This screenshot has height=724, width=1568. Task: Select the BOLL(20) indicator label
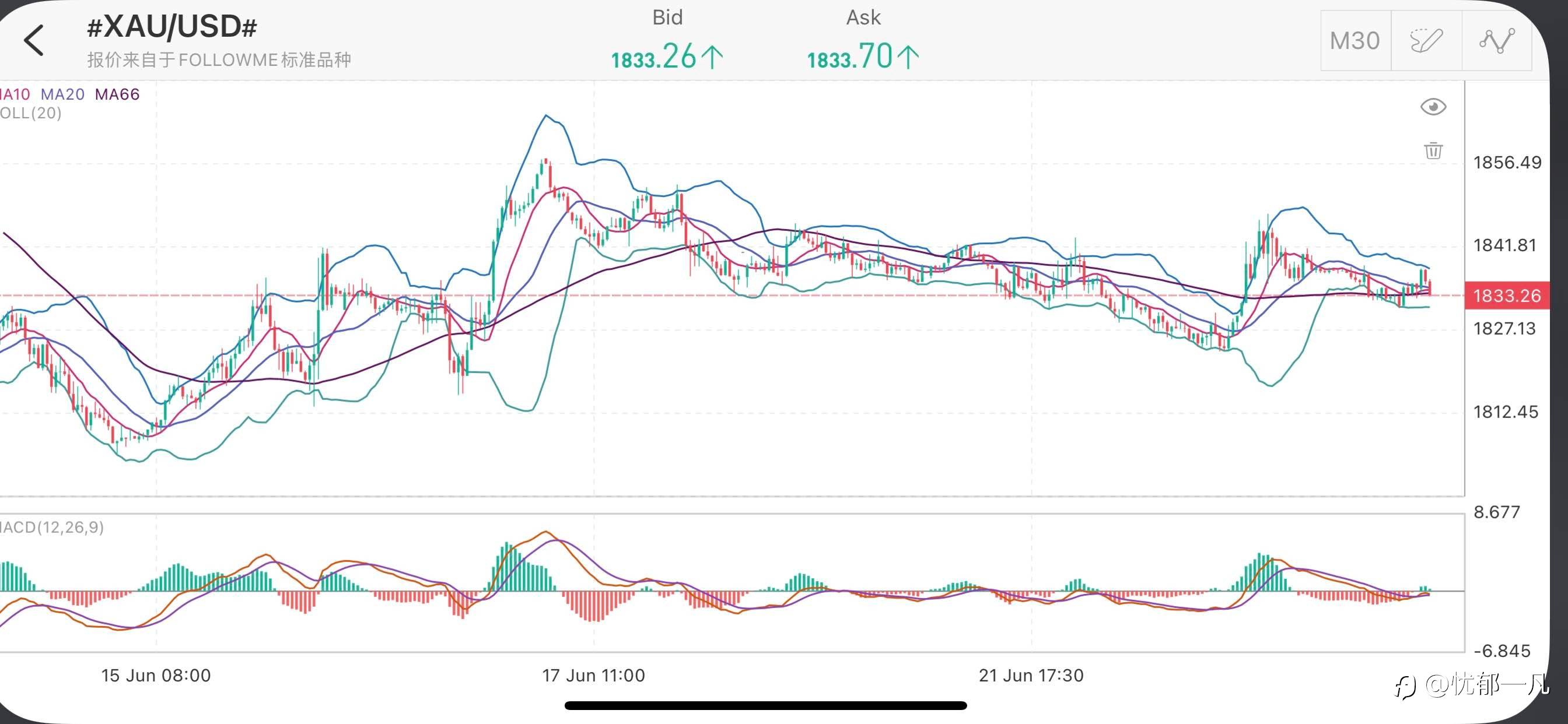pyautogui.click(x=30, y=113)
